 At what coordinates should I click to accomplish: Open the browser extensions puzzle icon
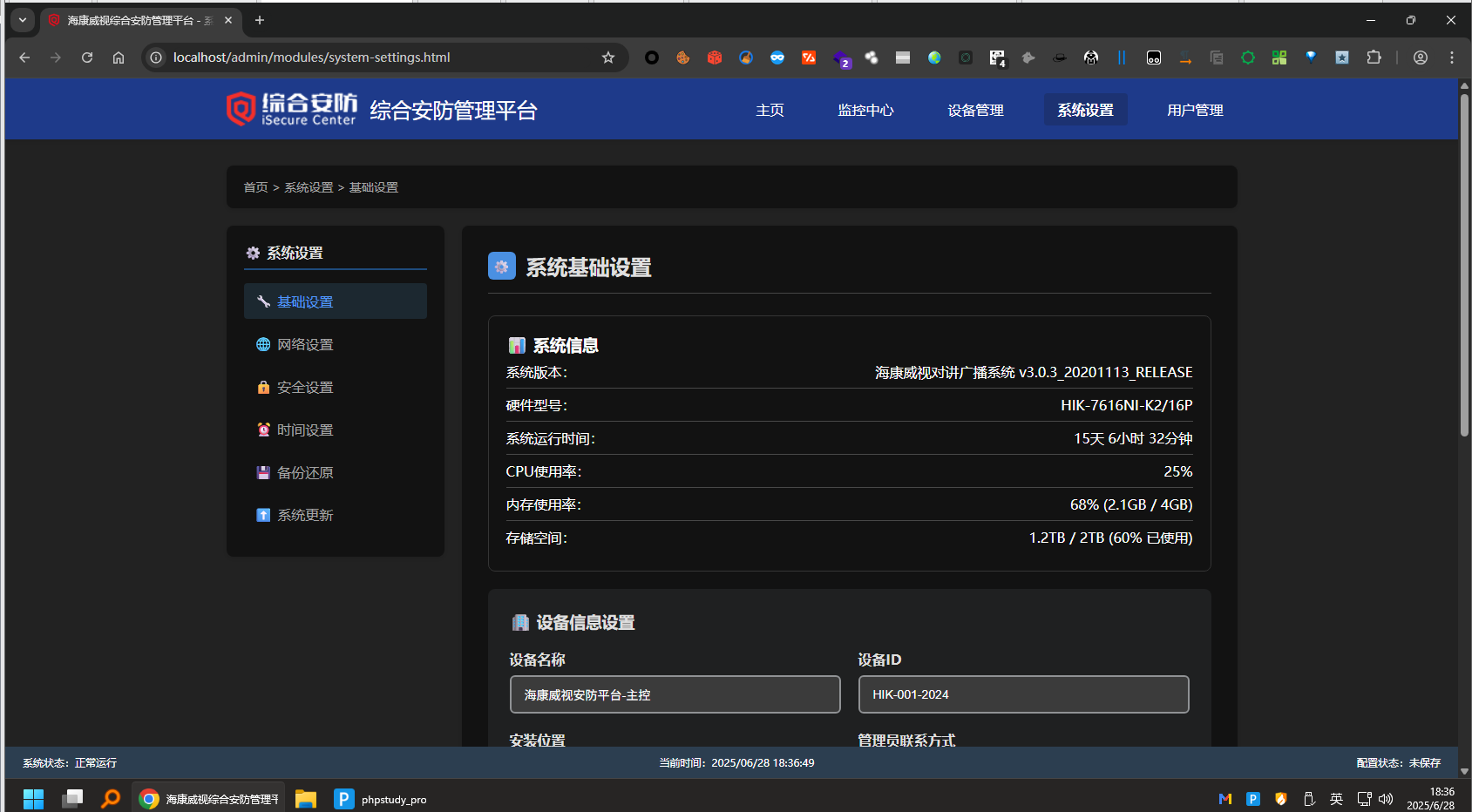point(1374,58)
